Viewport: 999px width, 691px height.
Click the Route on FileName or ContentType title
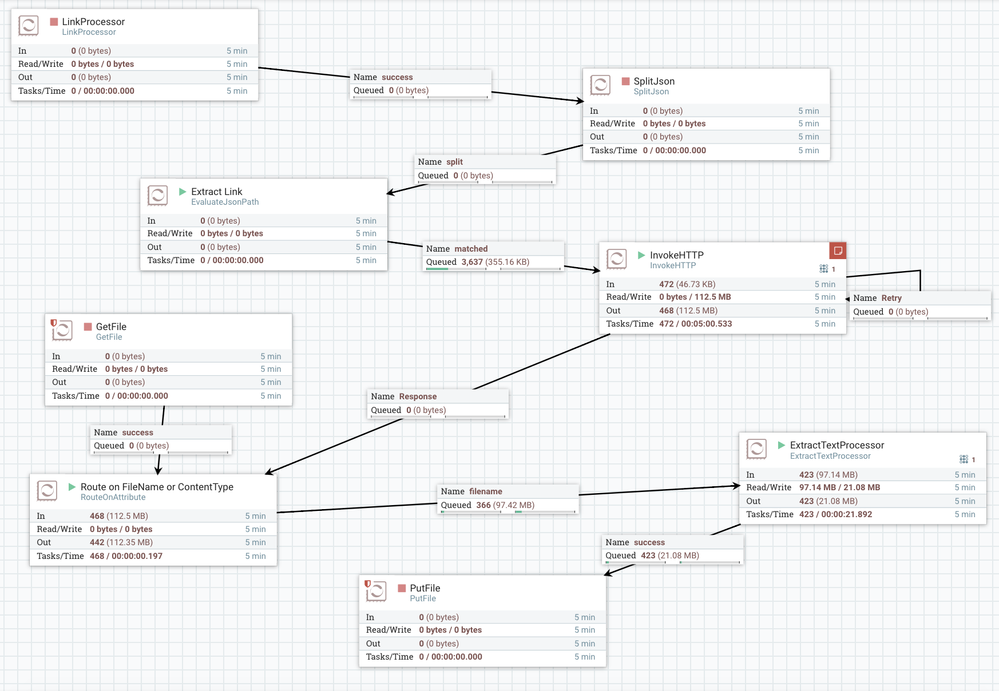(x=157, y=487)
